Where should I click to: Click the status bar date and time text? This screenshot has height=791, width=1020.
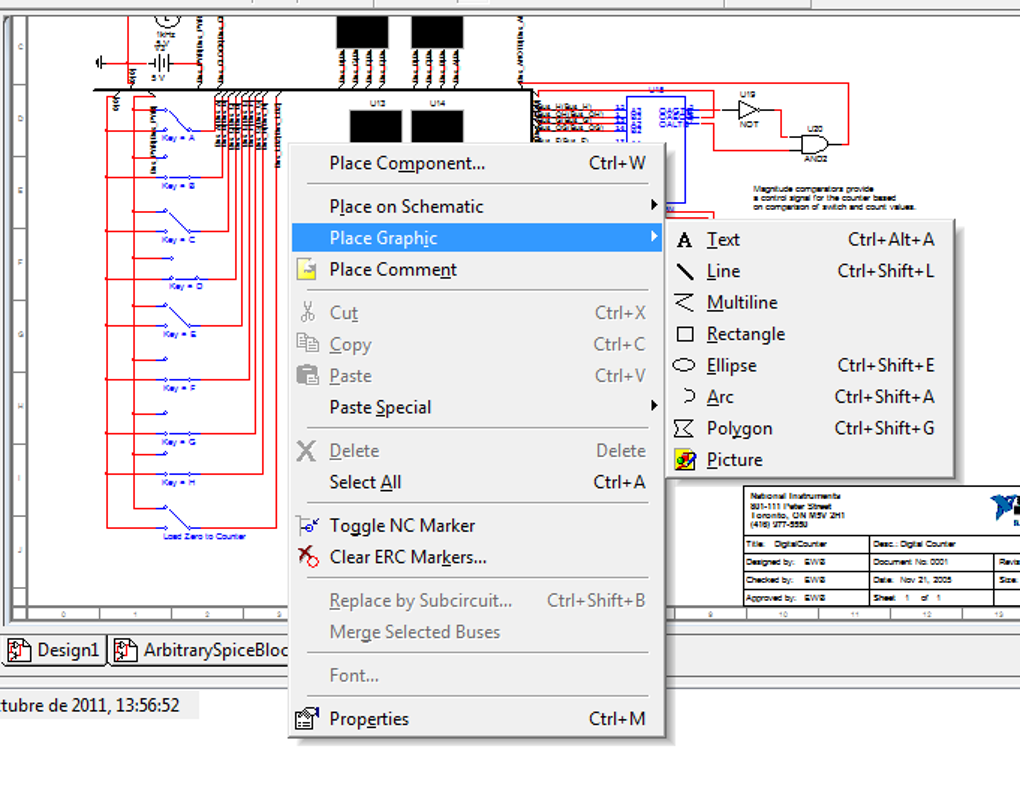(90, 705)
